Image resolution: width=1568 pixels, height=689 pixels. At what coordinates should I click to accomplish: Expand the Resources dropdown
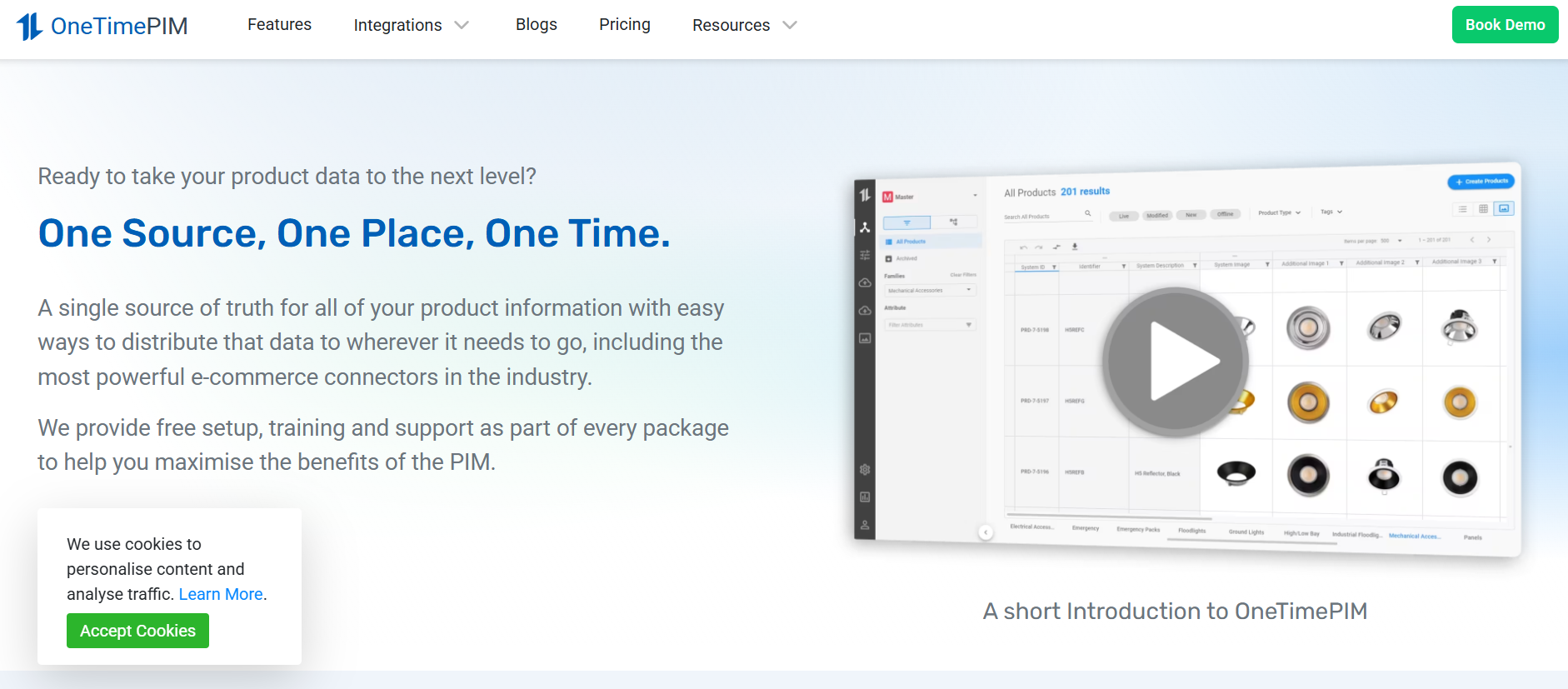(x=745, y=26)
